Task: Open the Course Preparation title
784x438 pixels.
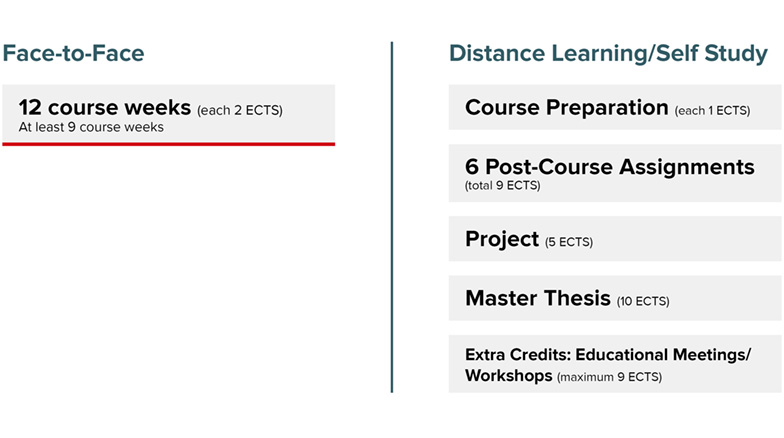Action: (566, 107)
